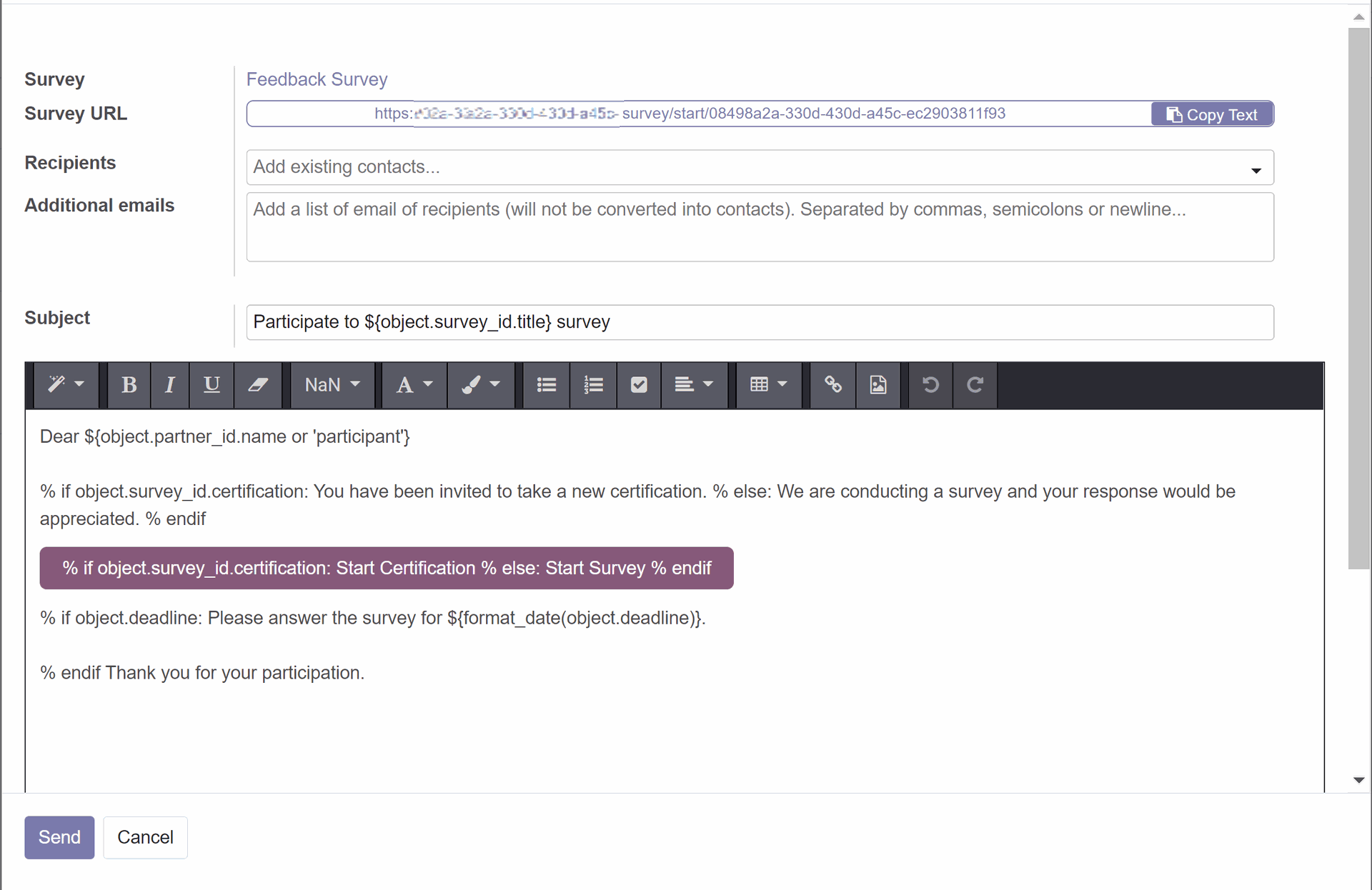The height and width of the screenshot is (890, 1372).
Task: Click the Send button
Action: pyautogui.click(x=59, y=837)
